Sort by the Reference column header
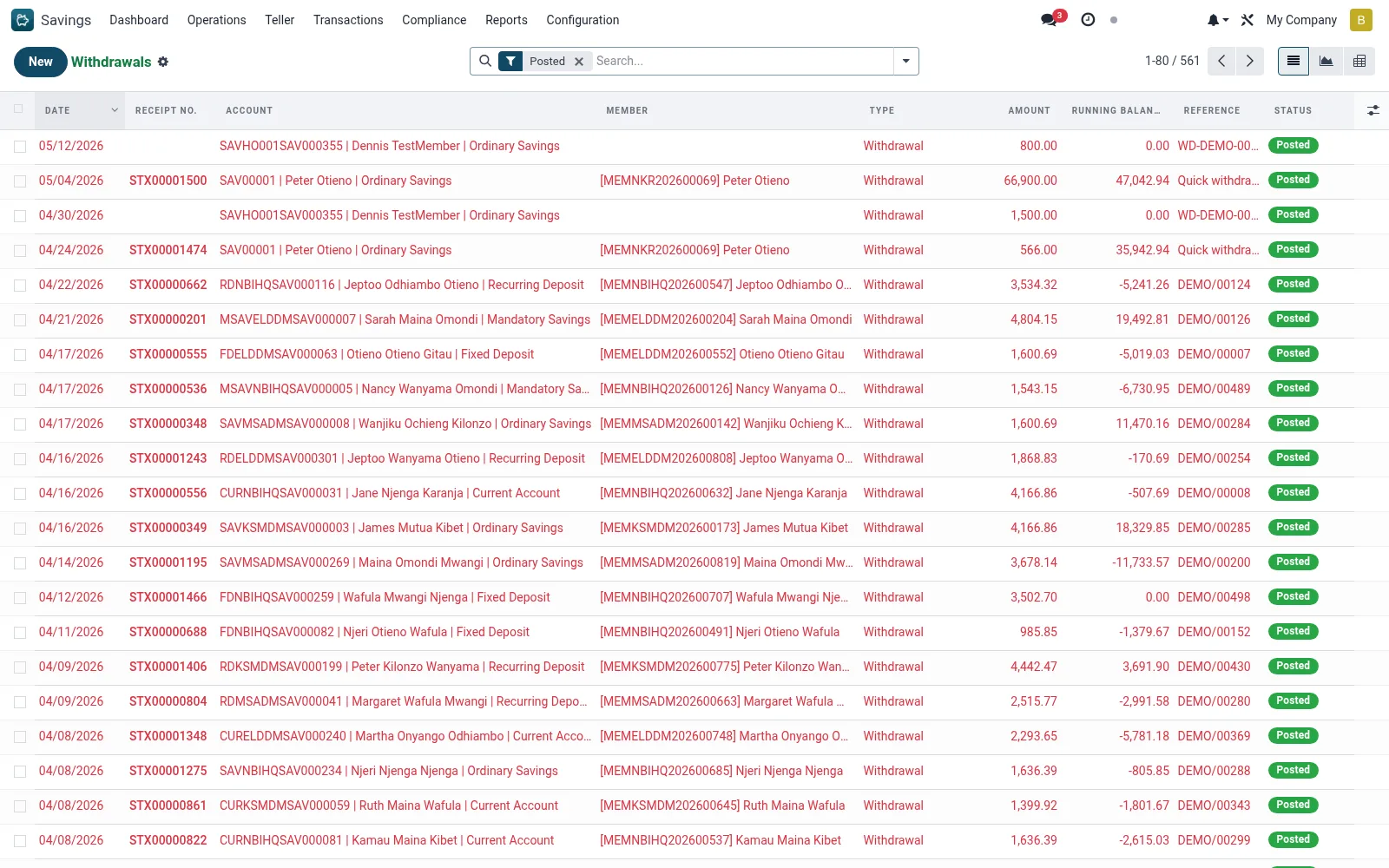This screenshot has height=868, width=1389. coord(1211,110)
